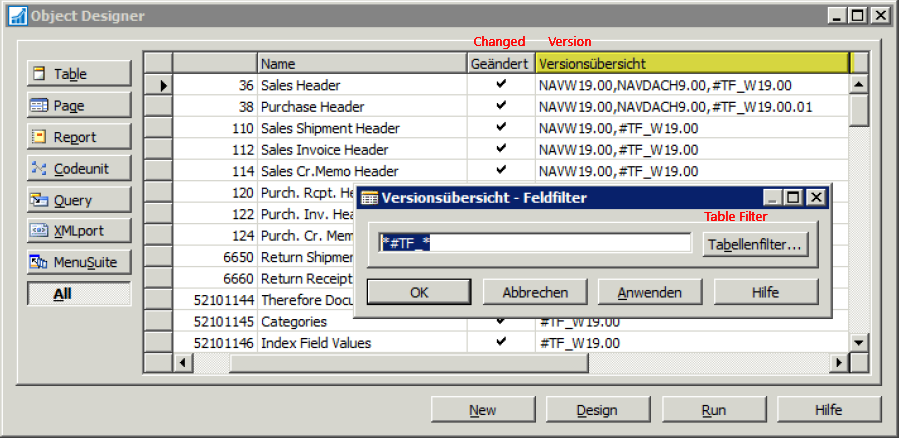Select the Codeunit object type button
The width and height of the screenshot is (901, 440).
[x=79, y=169]
